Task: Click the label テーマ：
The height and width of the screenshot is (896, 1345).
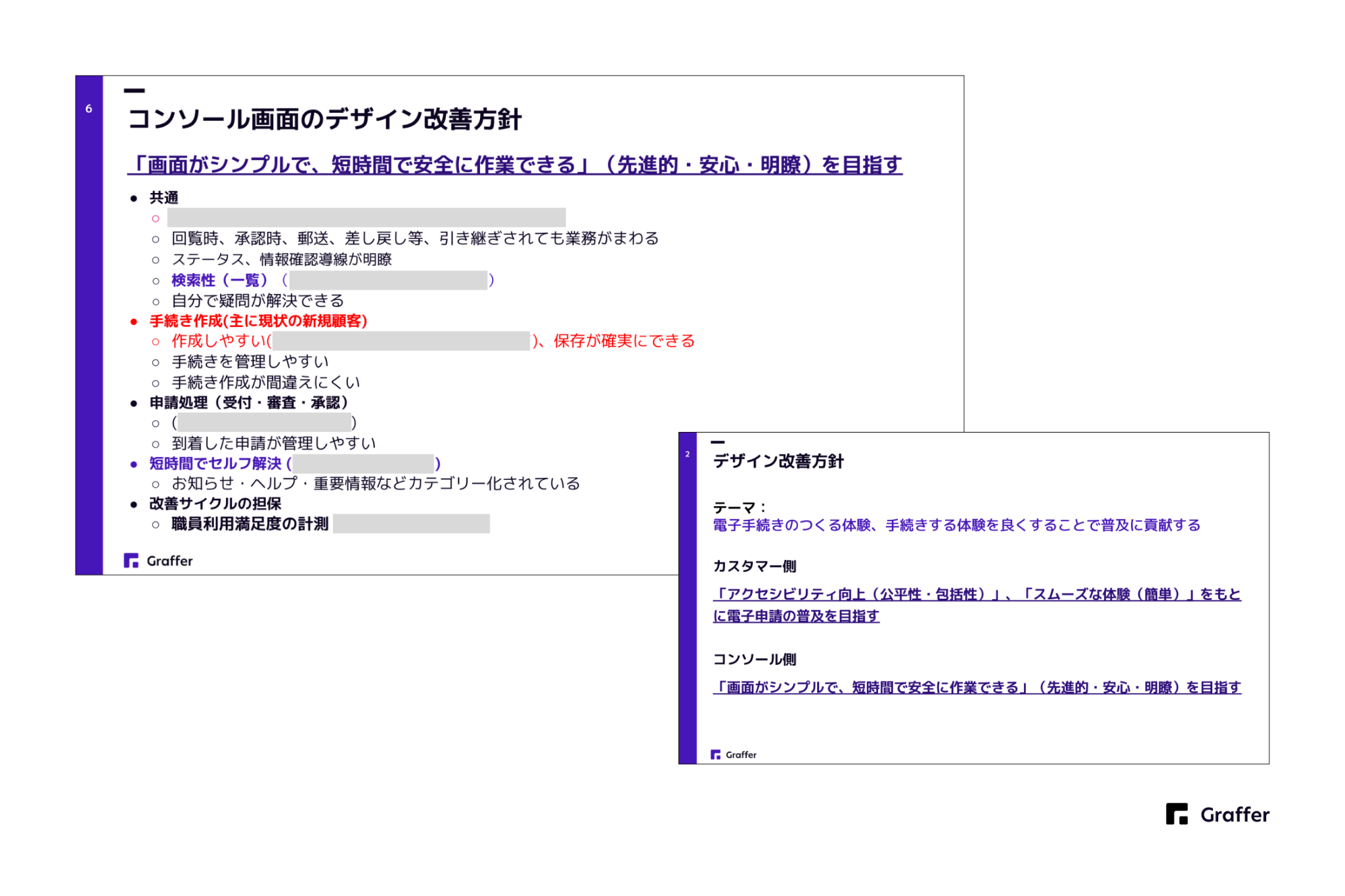Action: (x=739, y=507)
